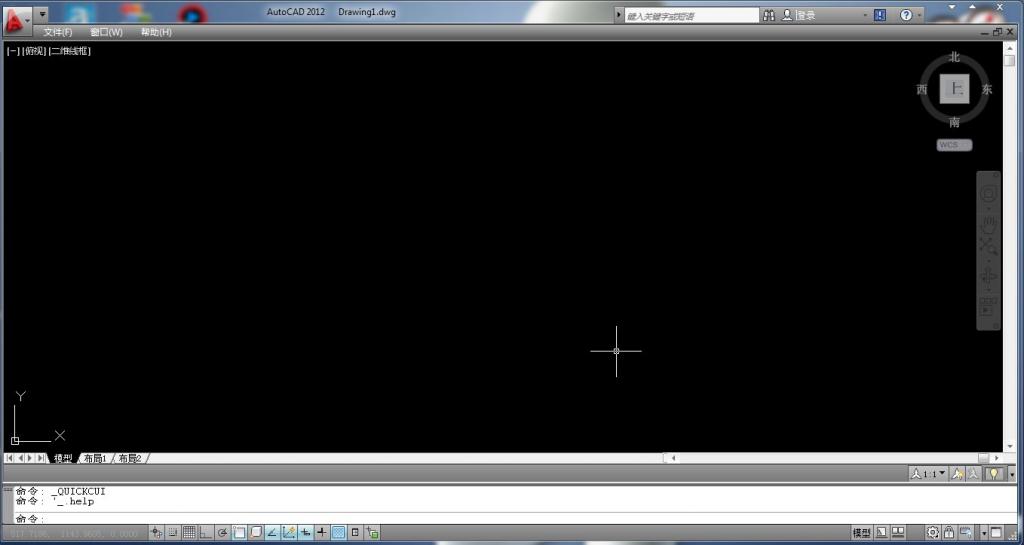Toggle the yellow light bulb isolate icon
The image size is (1024, 545).
[x=993, y=474]
